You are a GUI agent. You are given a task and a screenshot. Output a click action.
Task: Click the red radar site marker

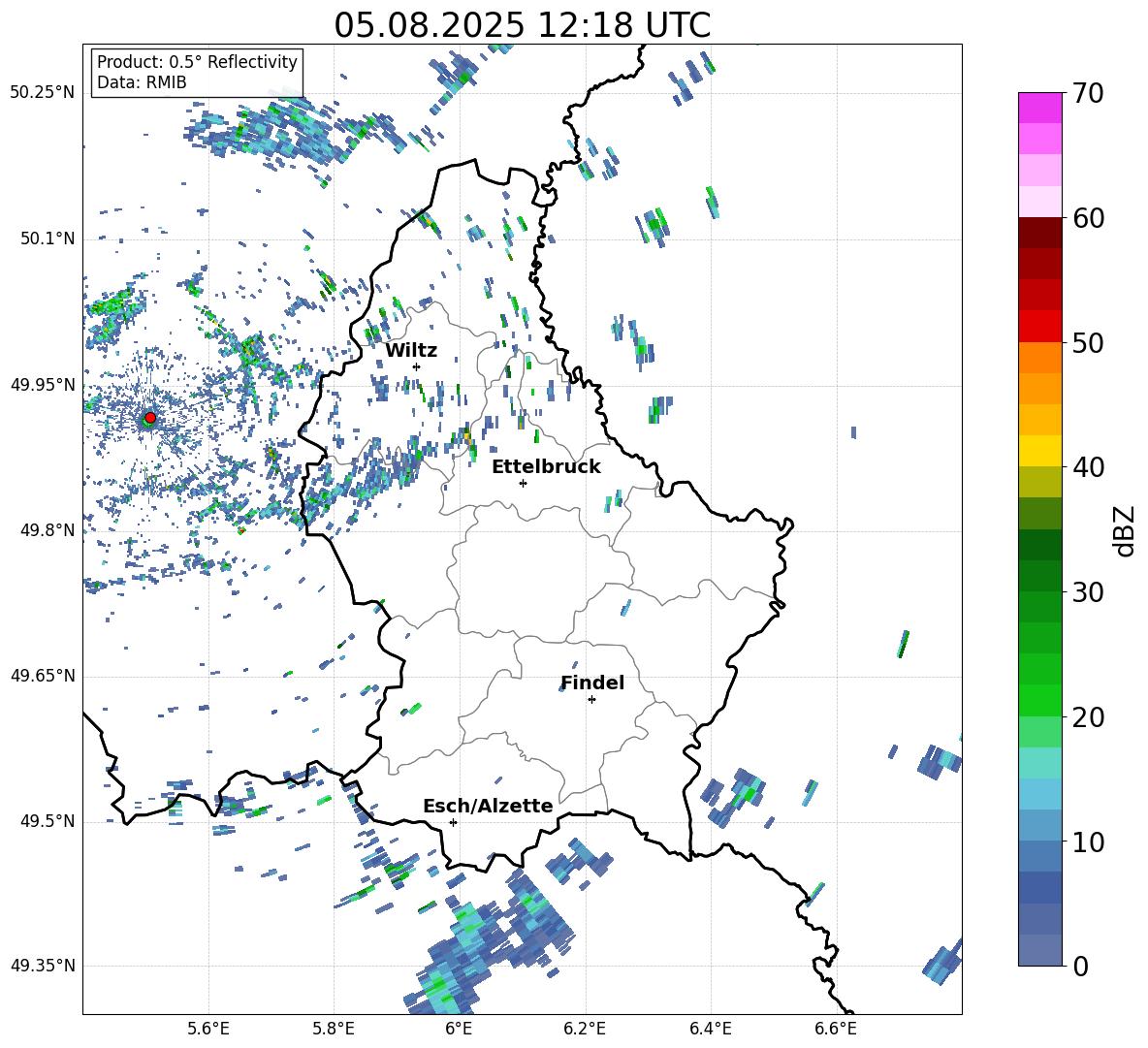coord(150,418)
